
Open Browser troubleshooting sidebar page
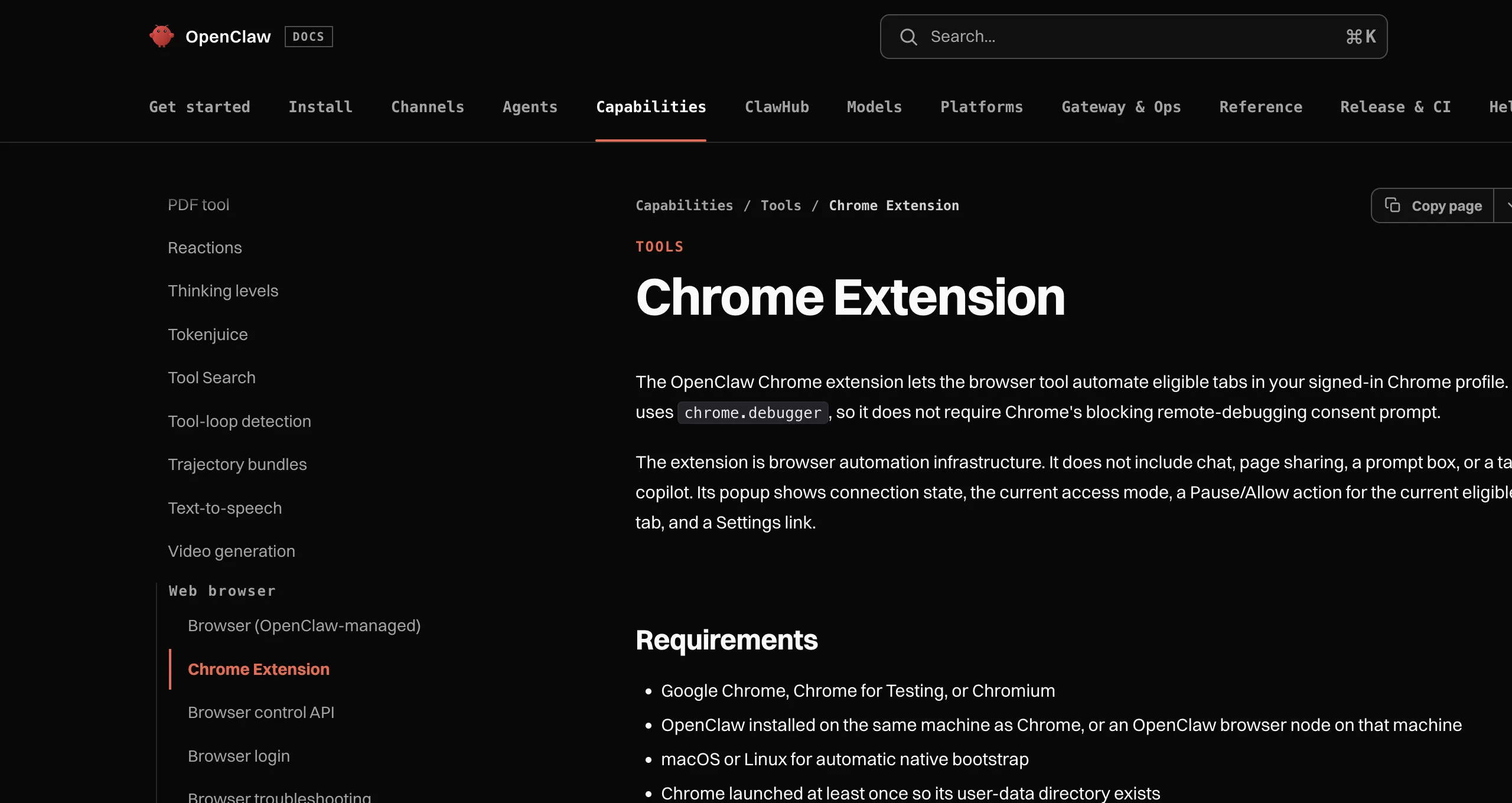[279, 797]
